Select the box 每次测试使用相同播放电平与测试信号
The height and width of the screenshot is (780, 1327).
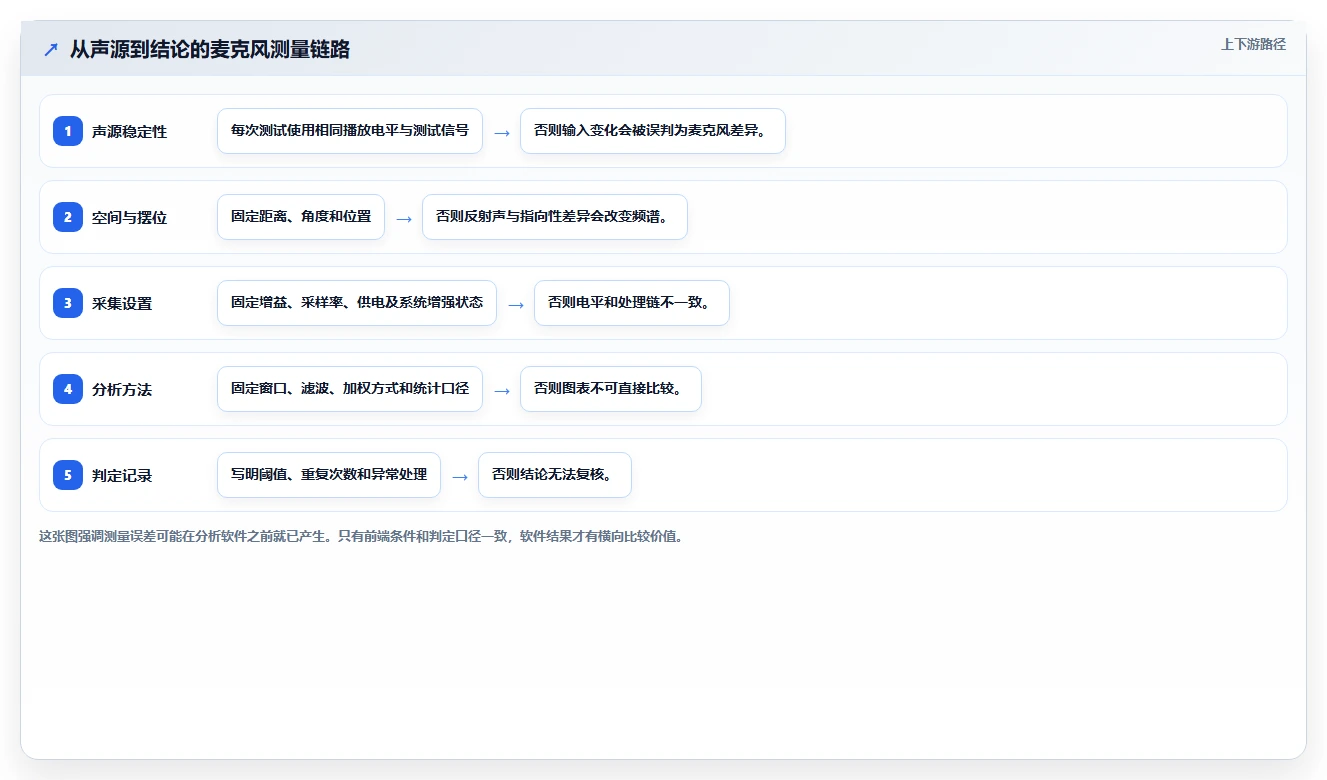click(x=350, y=131)
